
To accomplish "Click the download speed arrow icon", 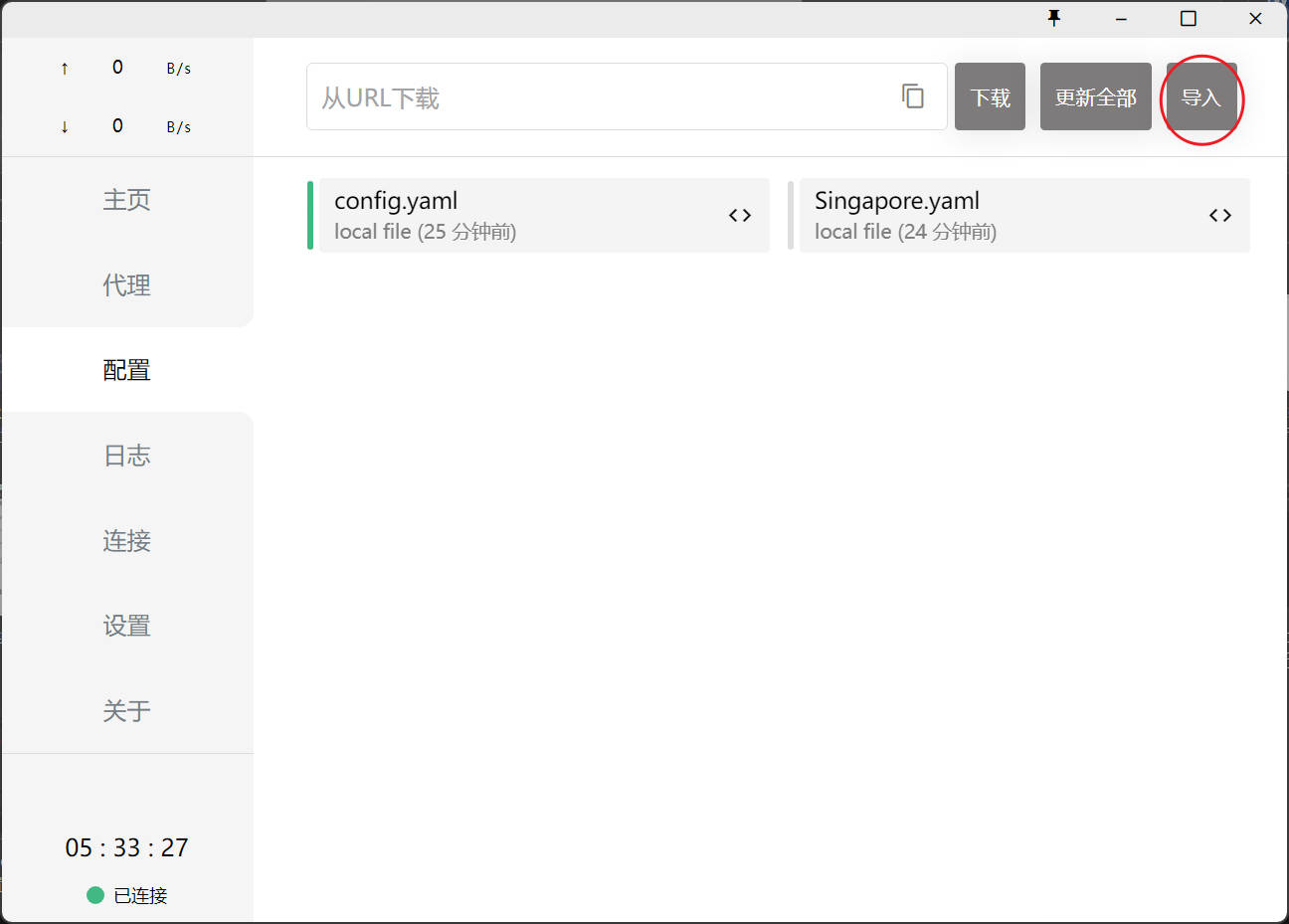I will pos(65,127).
